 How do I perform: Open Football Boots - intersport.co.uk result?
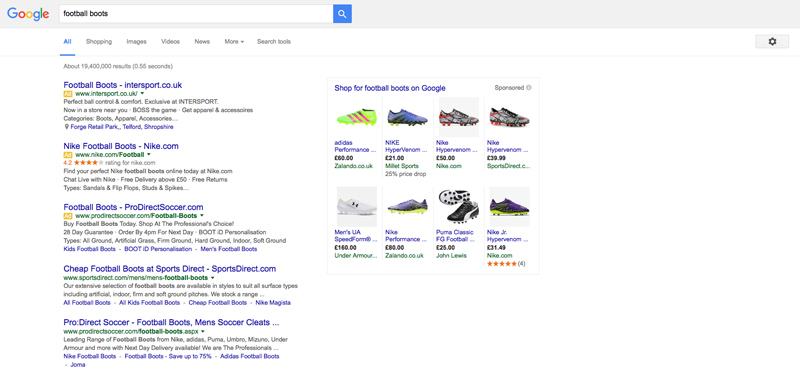[x=122, y=85]
